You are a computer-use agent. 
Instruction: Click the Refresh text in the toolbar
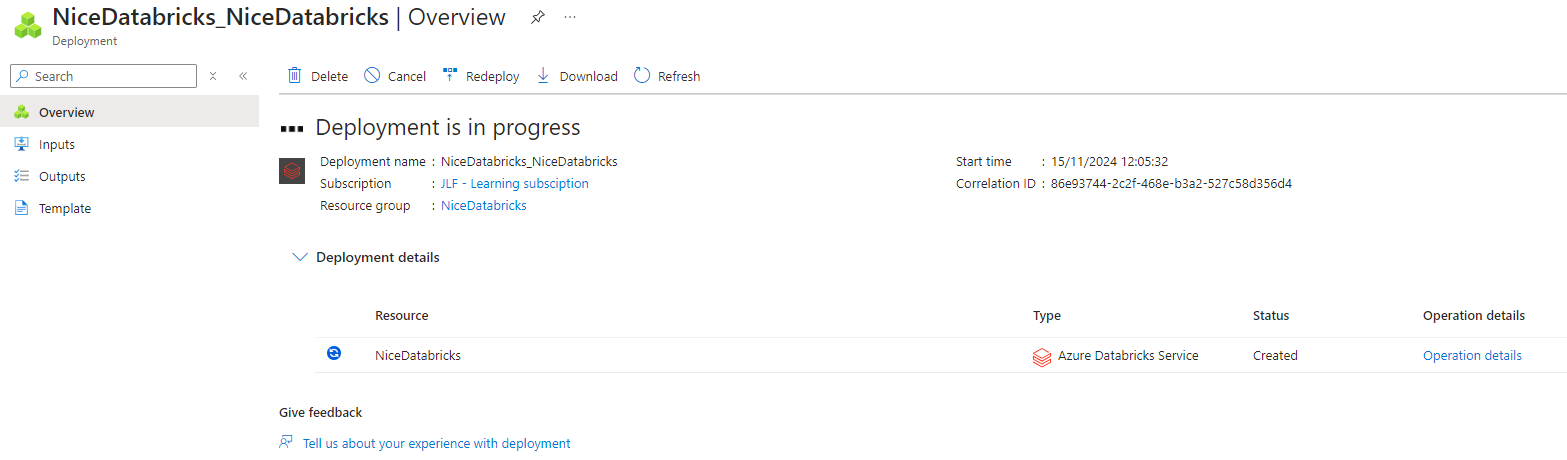click(x=679, y=76)
